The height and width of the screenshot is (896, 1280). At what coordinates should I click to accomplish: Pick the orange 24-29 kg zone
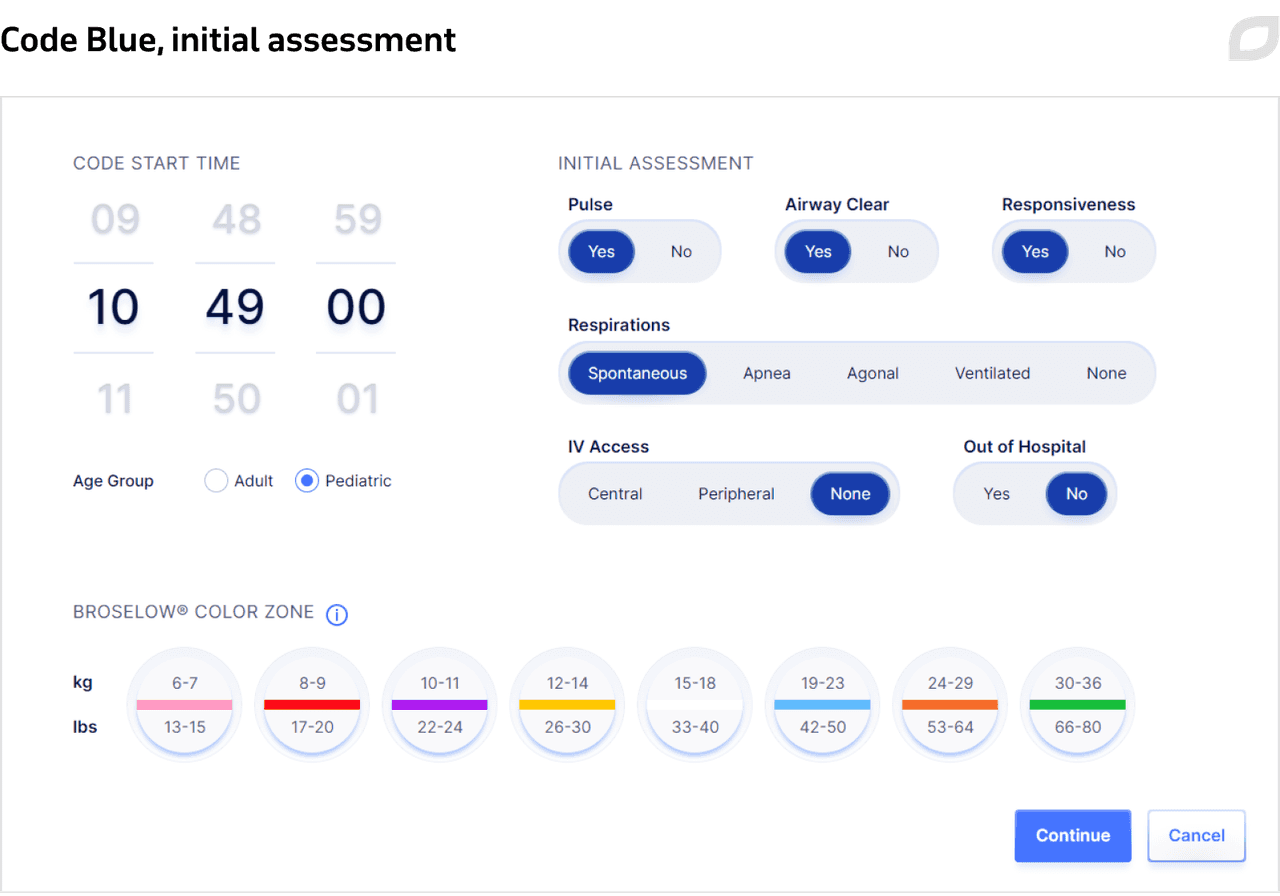click(950, 705)
